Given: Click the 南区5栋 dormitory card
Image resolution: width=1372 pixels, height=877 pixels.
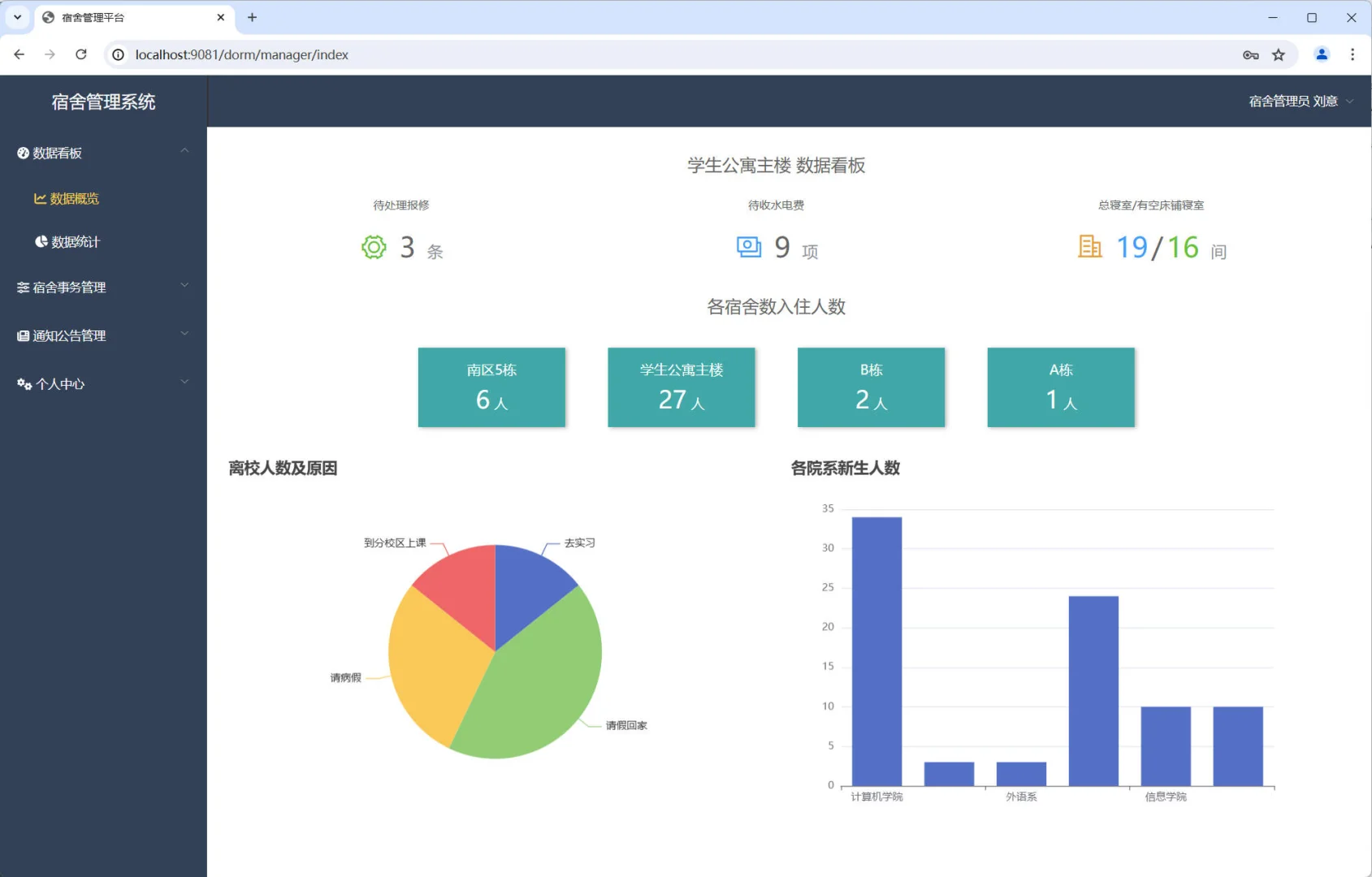Looking at the screenshot, I should coord(491,387).
